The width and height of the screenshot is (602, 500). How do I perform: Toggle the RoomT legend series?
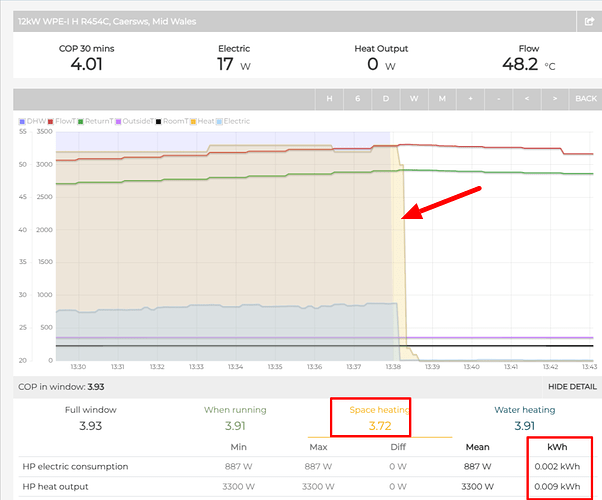[x=172, y=121]
